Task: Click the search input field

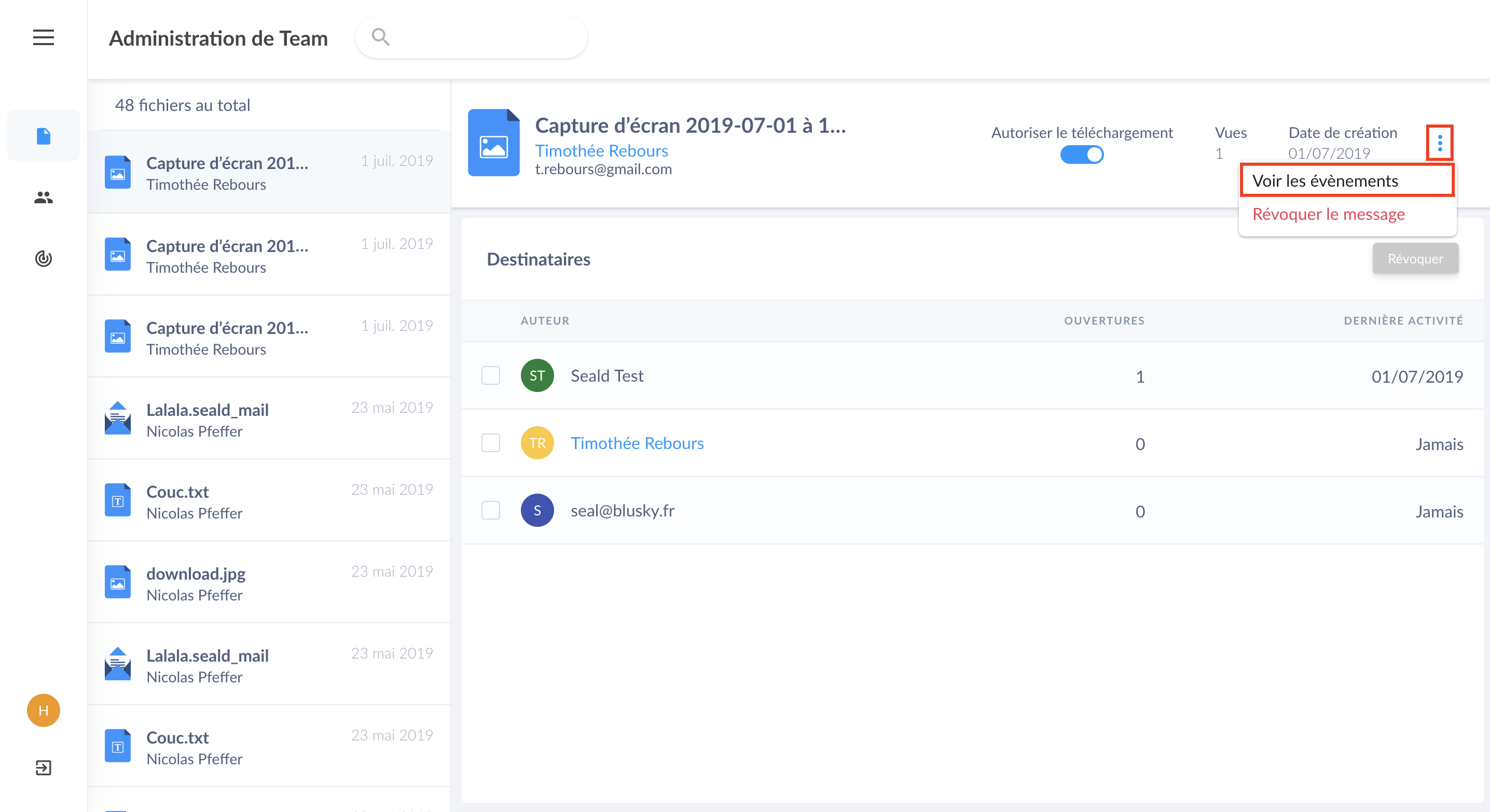Action: click(472, 37)
